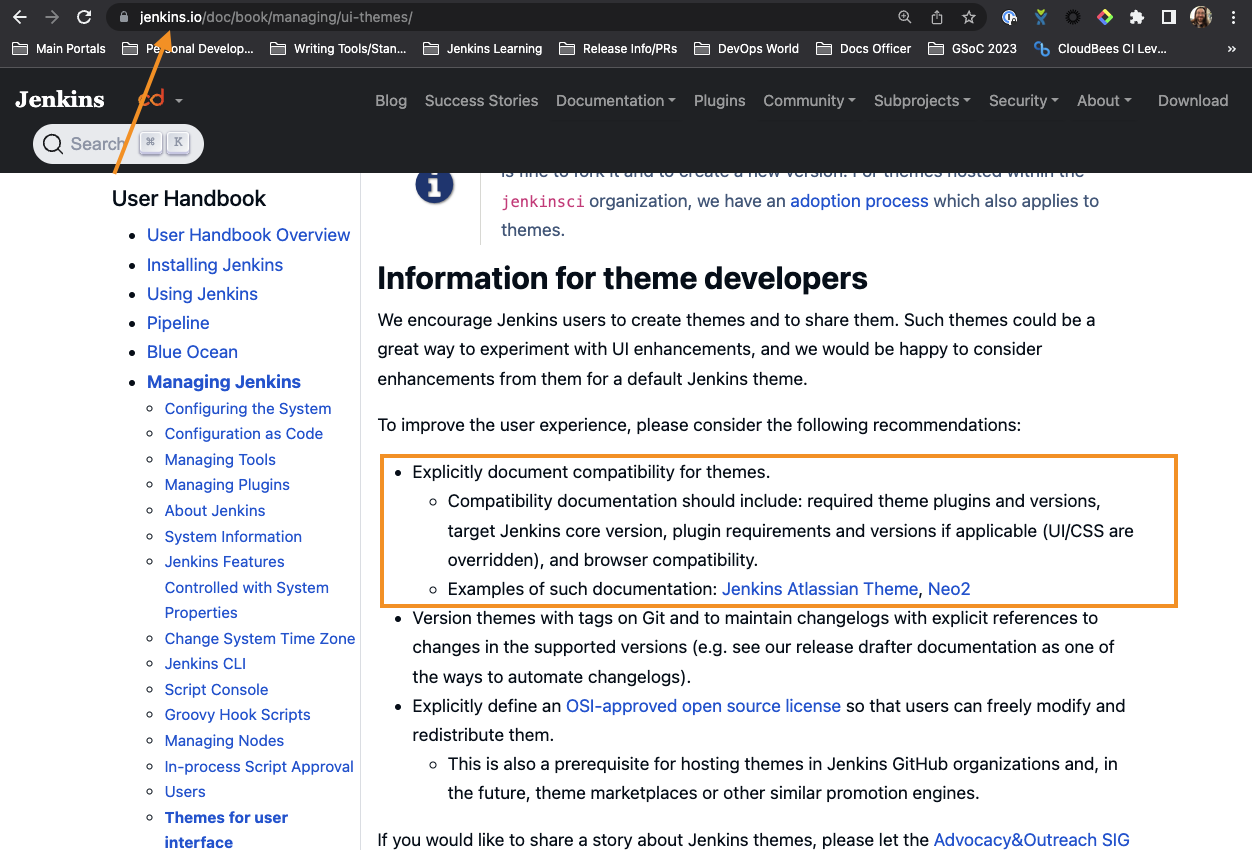Expand the Subprojects dropdown menu
Viewport: 1252px width, 850px height.
click(922, 100)
